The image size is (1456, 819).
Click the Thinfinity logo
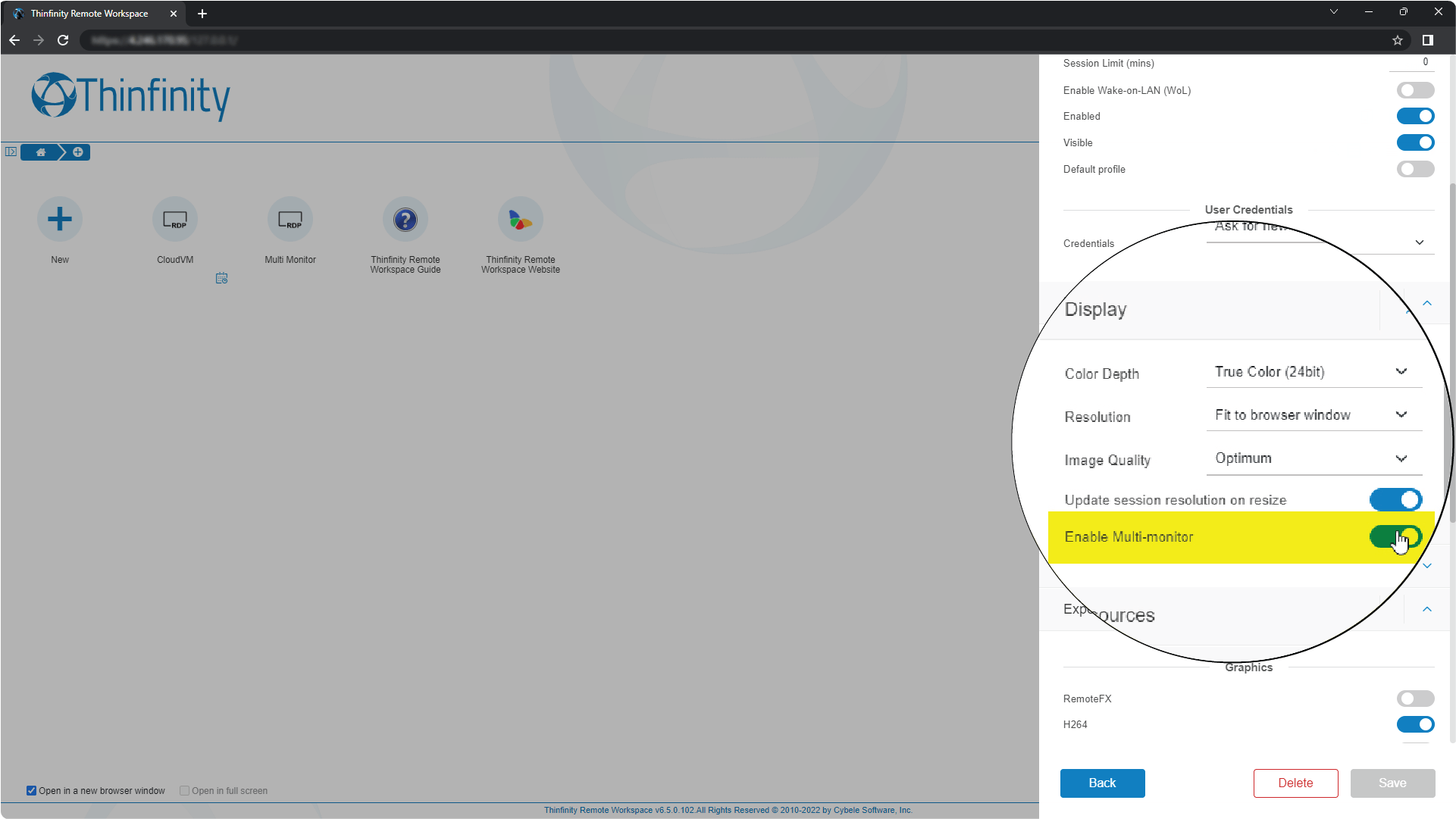coord(130,96)
